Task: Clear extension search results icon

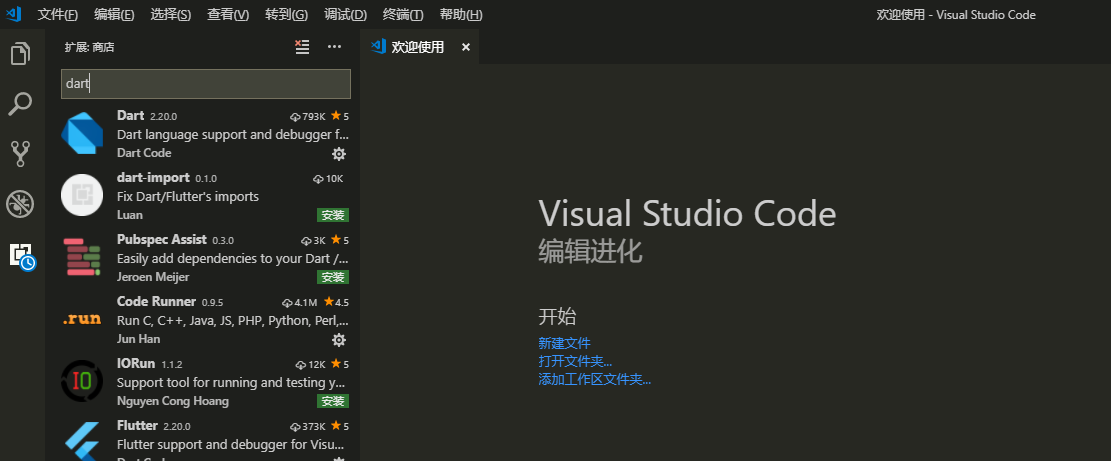Action: coord(303,47)
